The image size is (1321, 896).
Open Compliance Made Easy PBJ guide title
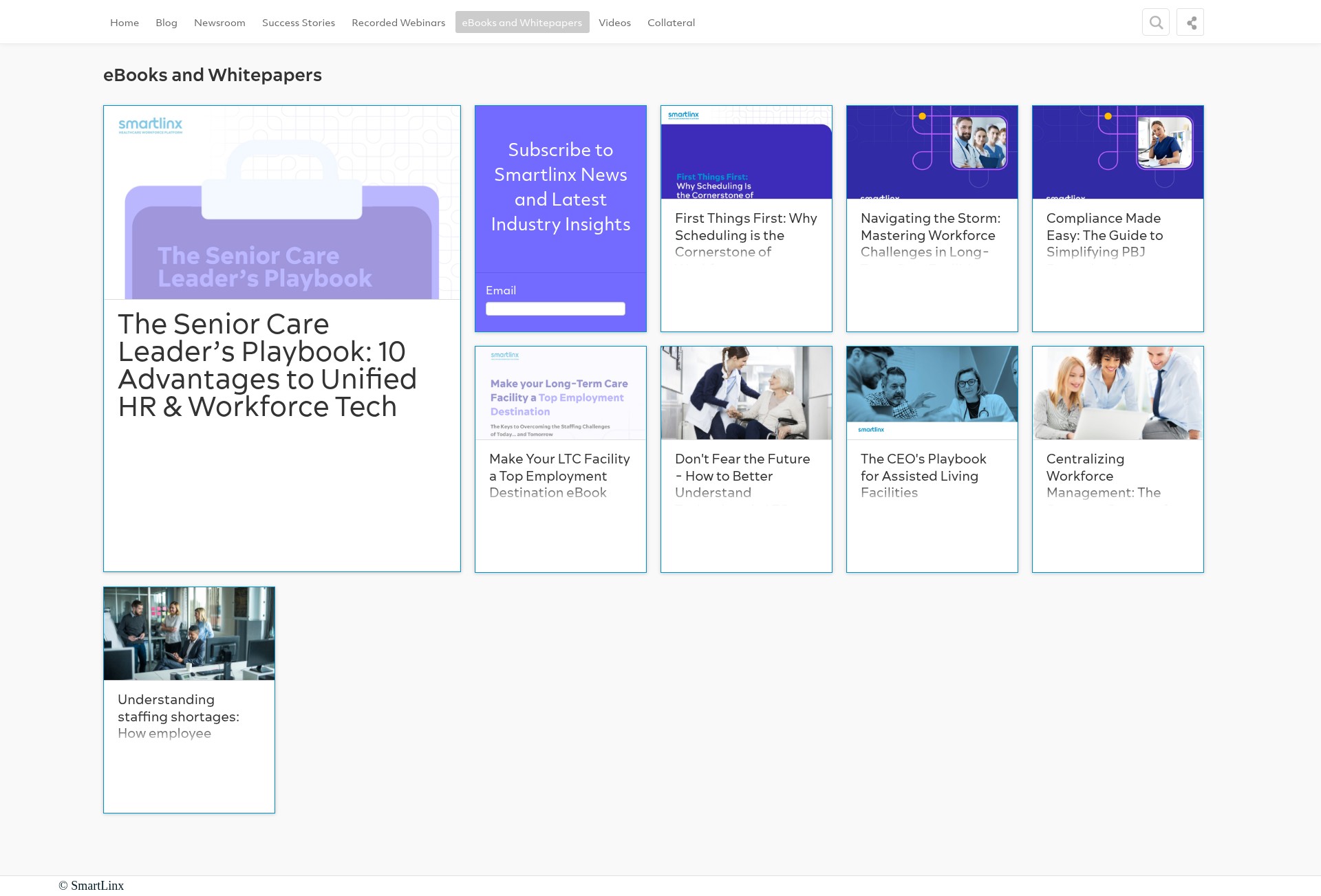pyautogui.click(x=1105, y=235)
